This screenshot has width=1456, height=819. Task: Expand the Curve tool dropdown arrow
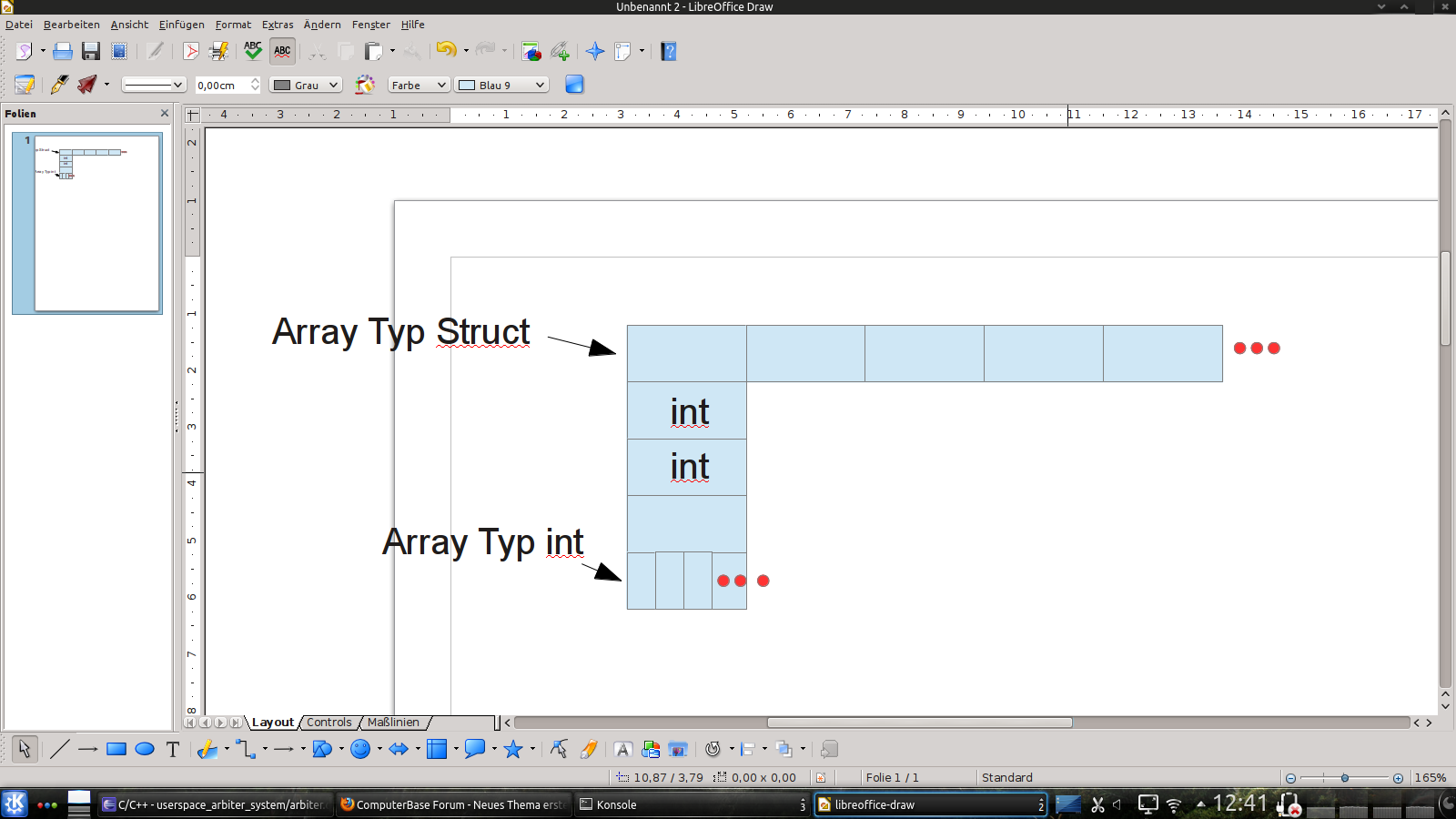(x=227, y=749)
